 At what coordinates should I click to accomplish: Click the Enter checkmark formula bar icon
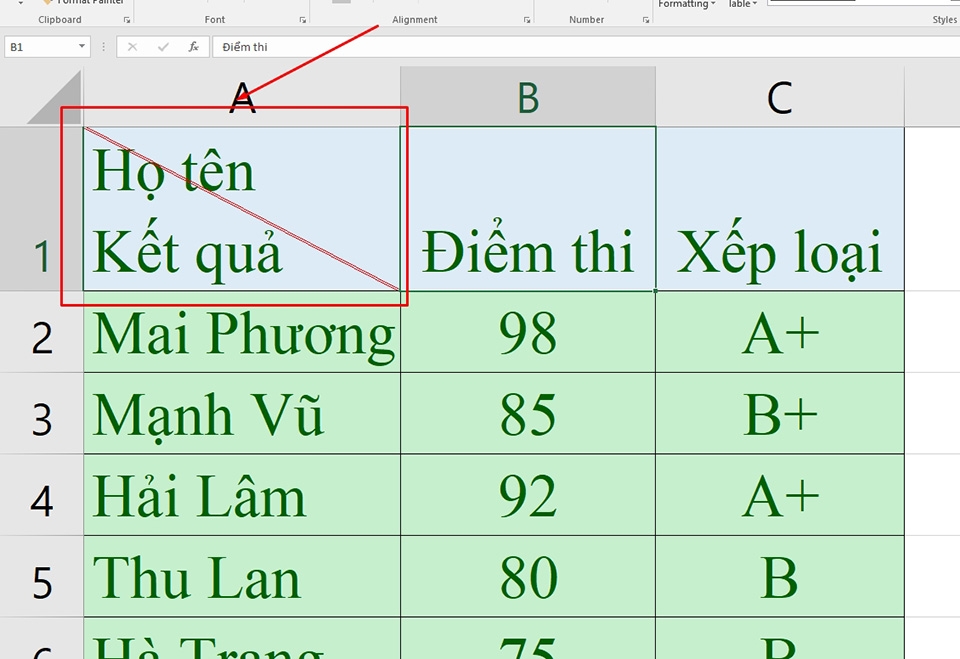tap(163, 47)
